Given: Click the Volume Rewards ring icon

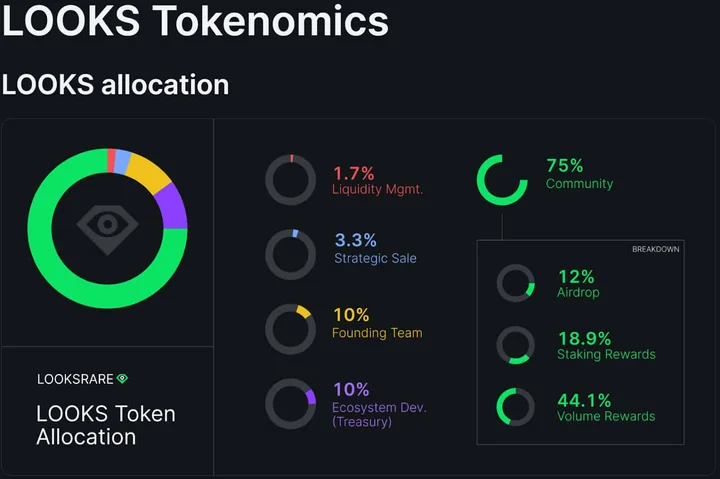Looking at the screenshot, I should pyautogui.click(x=516, y=407).
